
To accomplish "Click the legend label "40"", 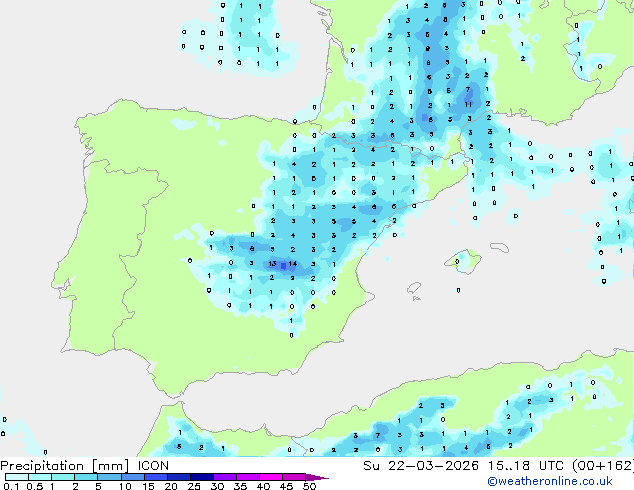I will (263, 486).
